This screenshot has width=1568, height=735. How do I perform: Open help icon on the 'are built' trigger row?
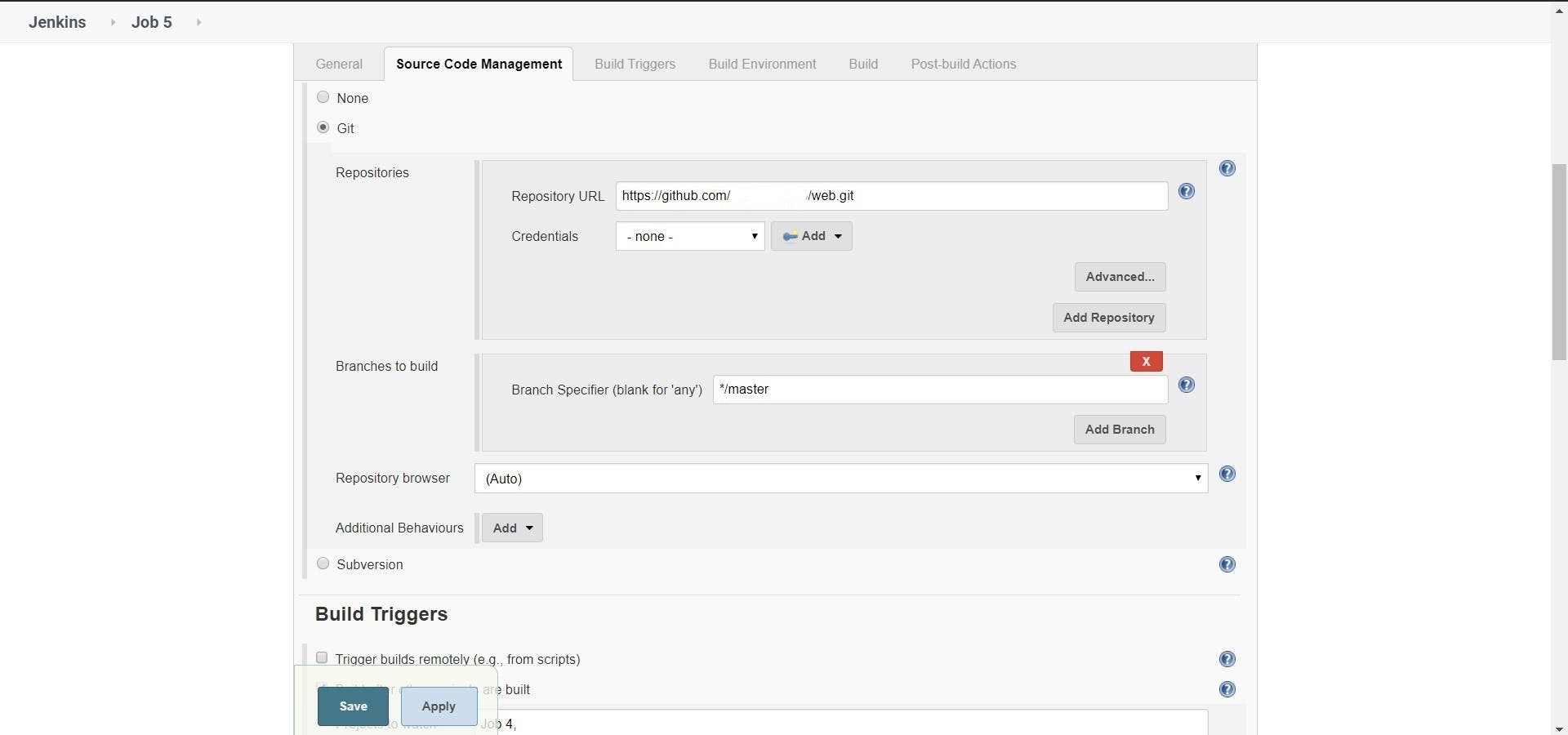pyautogui.click(x=1227, y=689)
